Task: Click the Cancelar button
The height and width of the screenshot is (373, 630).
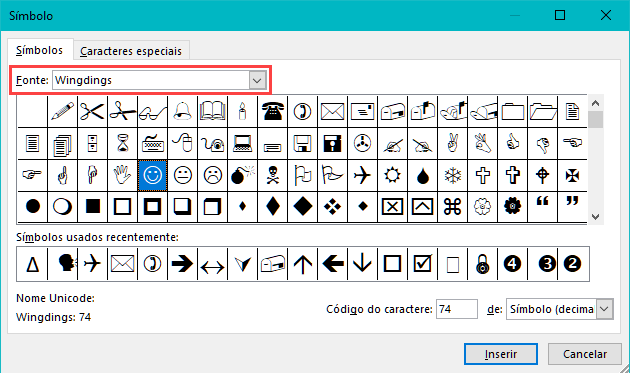Action: pyautogui.click(x=585, y=354)
